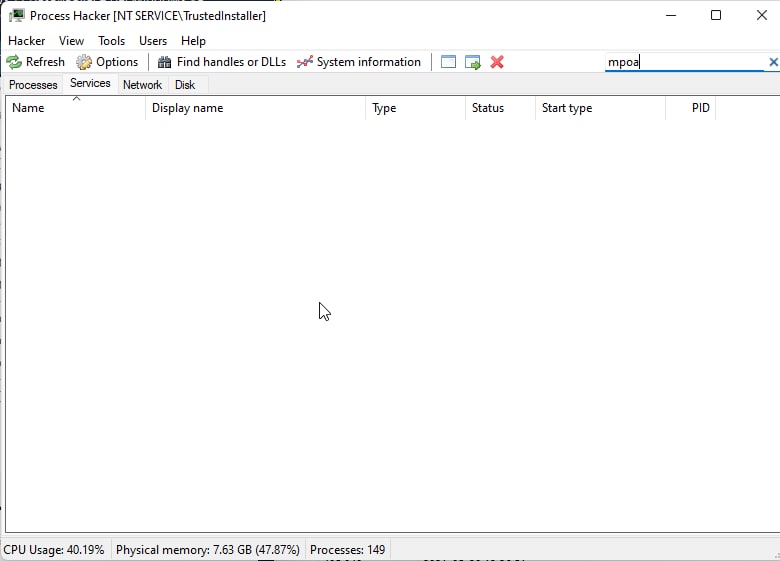
Task: Click the CPU Usage status bar entry
Action: 54,550
